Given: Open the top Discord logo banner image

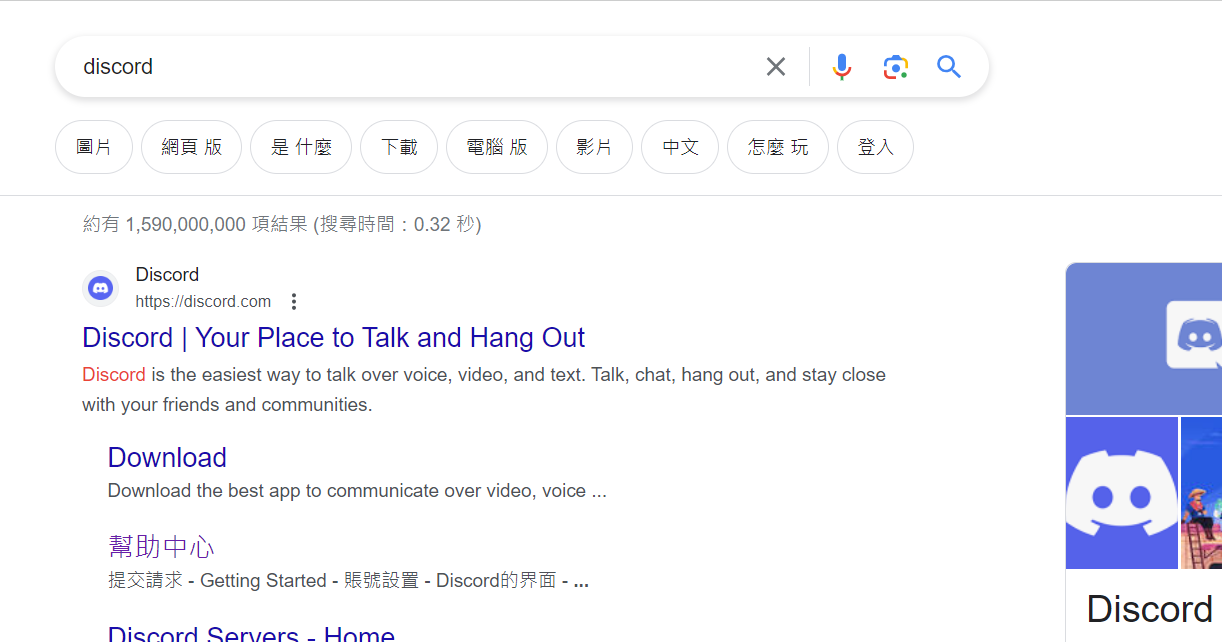Looking at the screenshot, I should (x=1144, y=339).
